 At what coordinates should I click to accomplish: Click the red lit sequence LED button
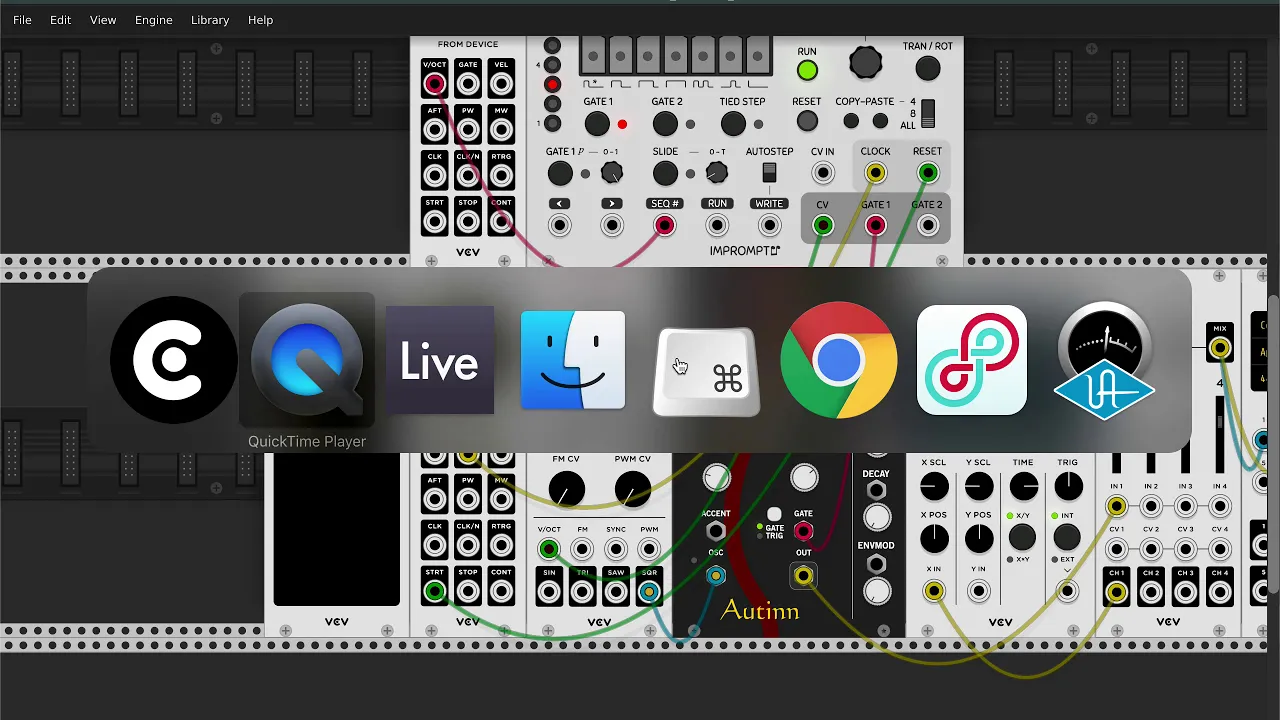pos(552,85)
